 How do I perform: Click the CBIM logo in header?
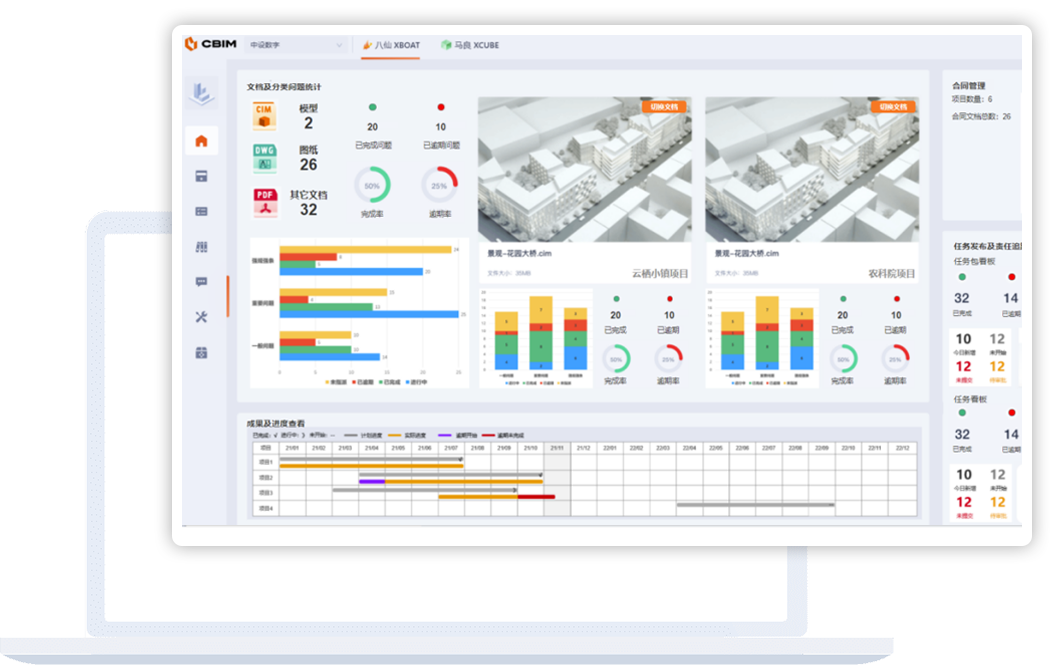coord(209,44)
